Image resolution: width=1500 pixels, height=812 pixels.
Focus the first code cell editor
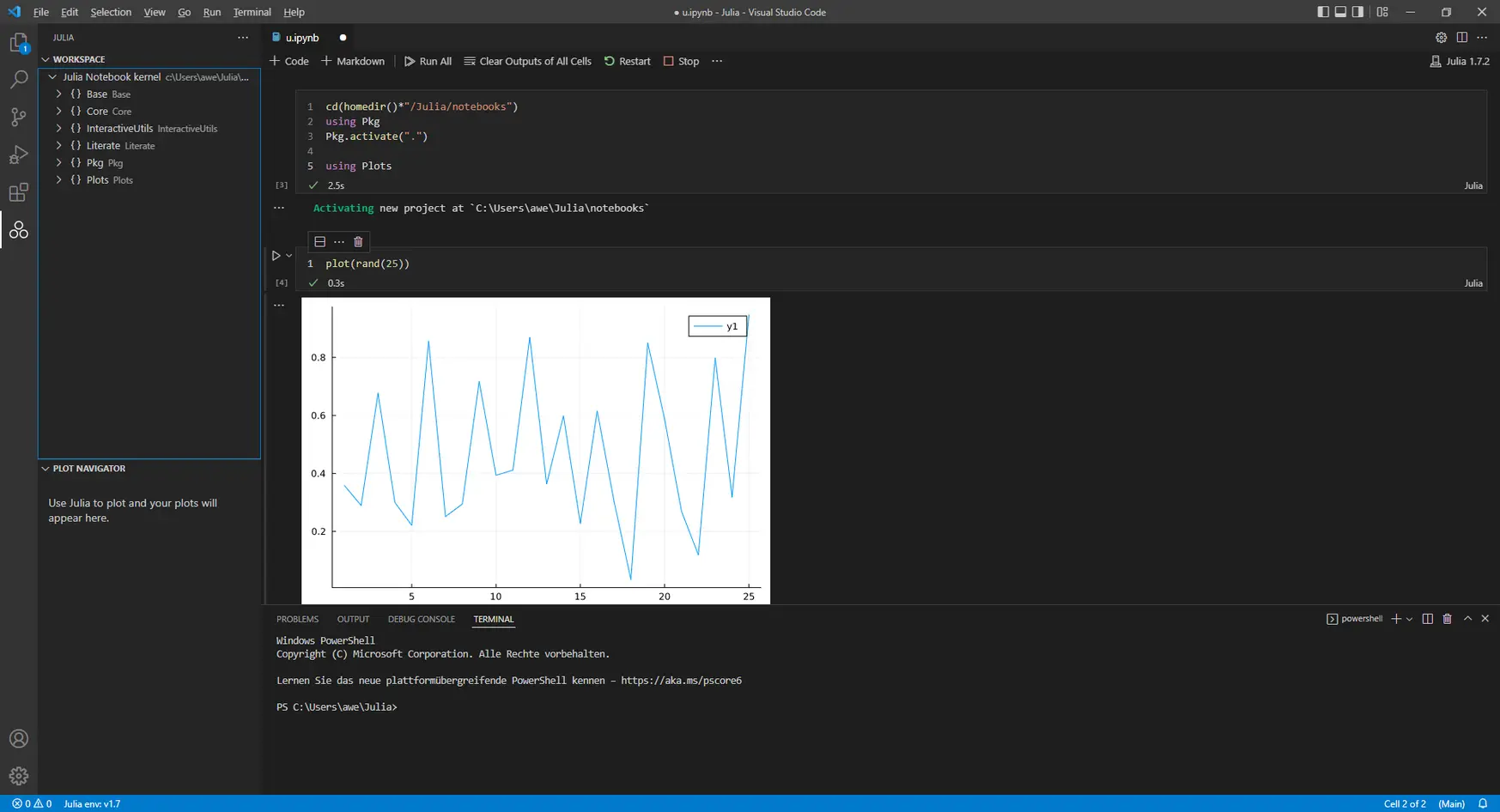pyautogui.click(x=891, y=136)
